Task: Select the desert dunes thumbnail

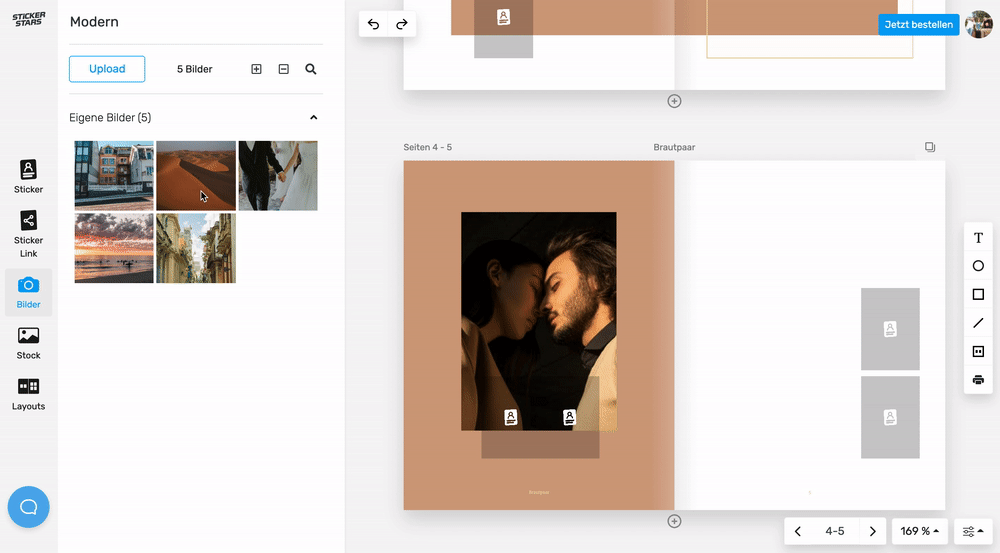Action: (196, 175)
